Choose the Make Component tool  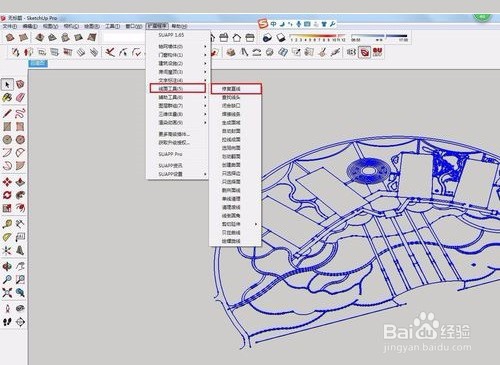[20, 85]
